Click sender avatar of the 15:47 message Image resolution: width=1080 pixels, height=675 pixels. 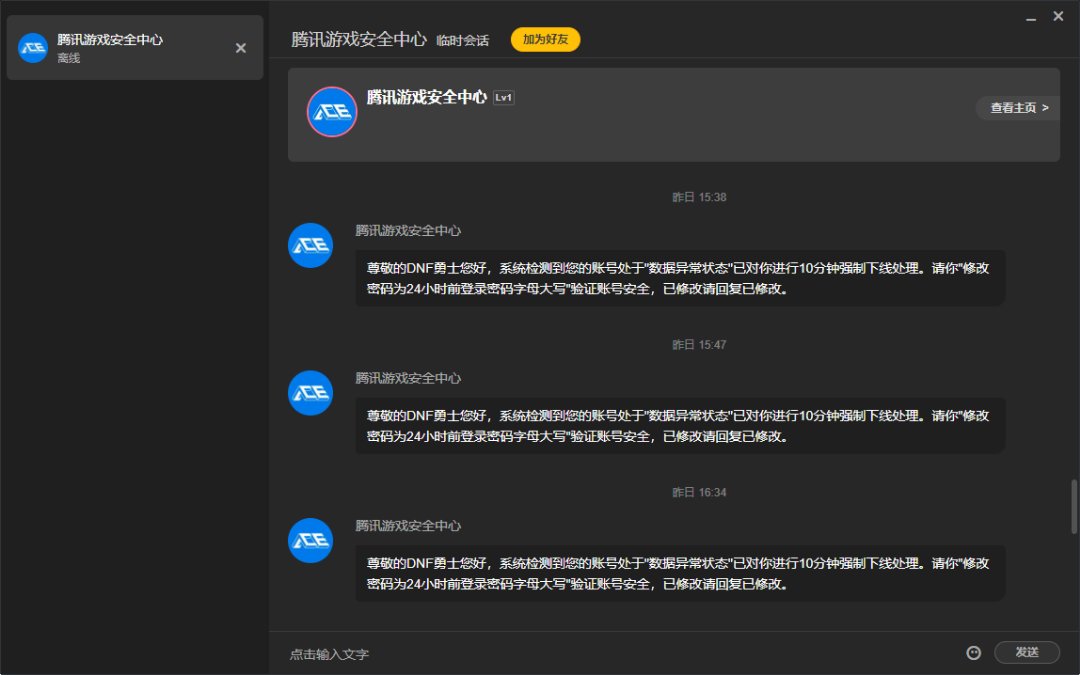(311, 393)
